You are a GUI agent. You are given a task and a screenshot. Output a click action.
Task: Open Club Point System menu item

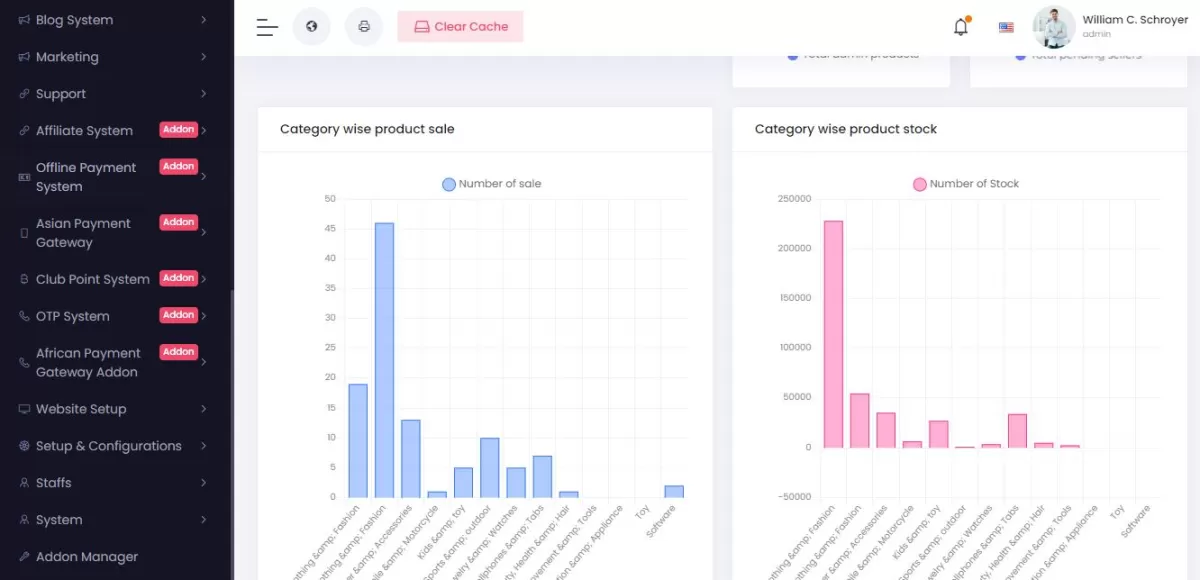[116, 279]
